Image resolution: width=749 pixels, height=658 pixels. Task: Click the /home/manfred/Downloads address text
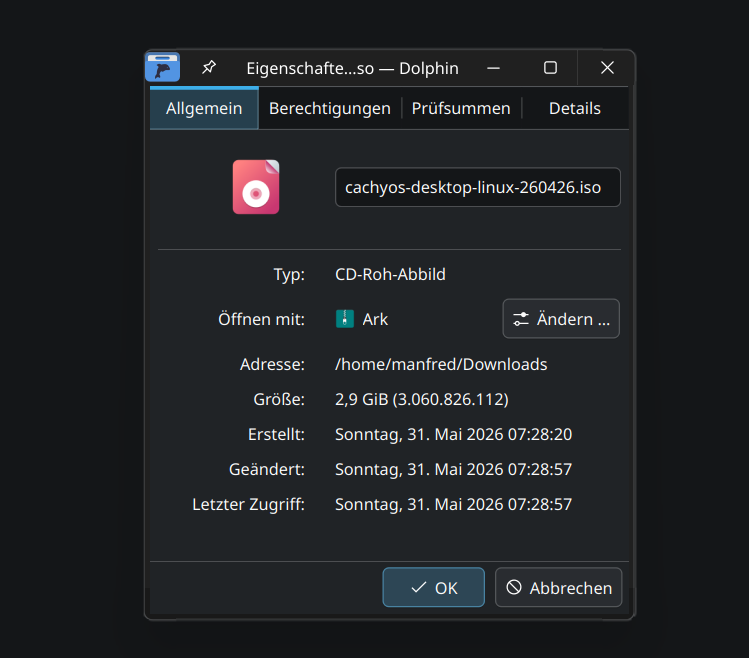tap(441, 365)
